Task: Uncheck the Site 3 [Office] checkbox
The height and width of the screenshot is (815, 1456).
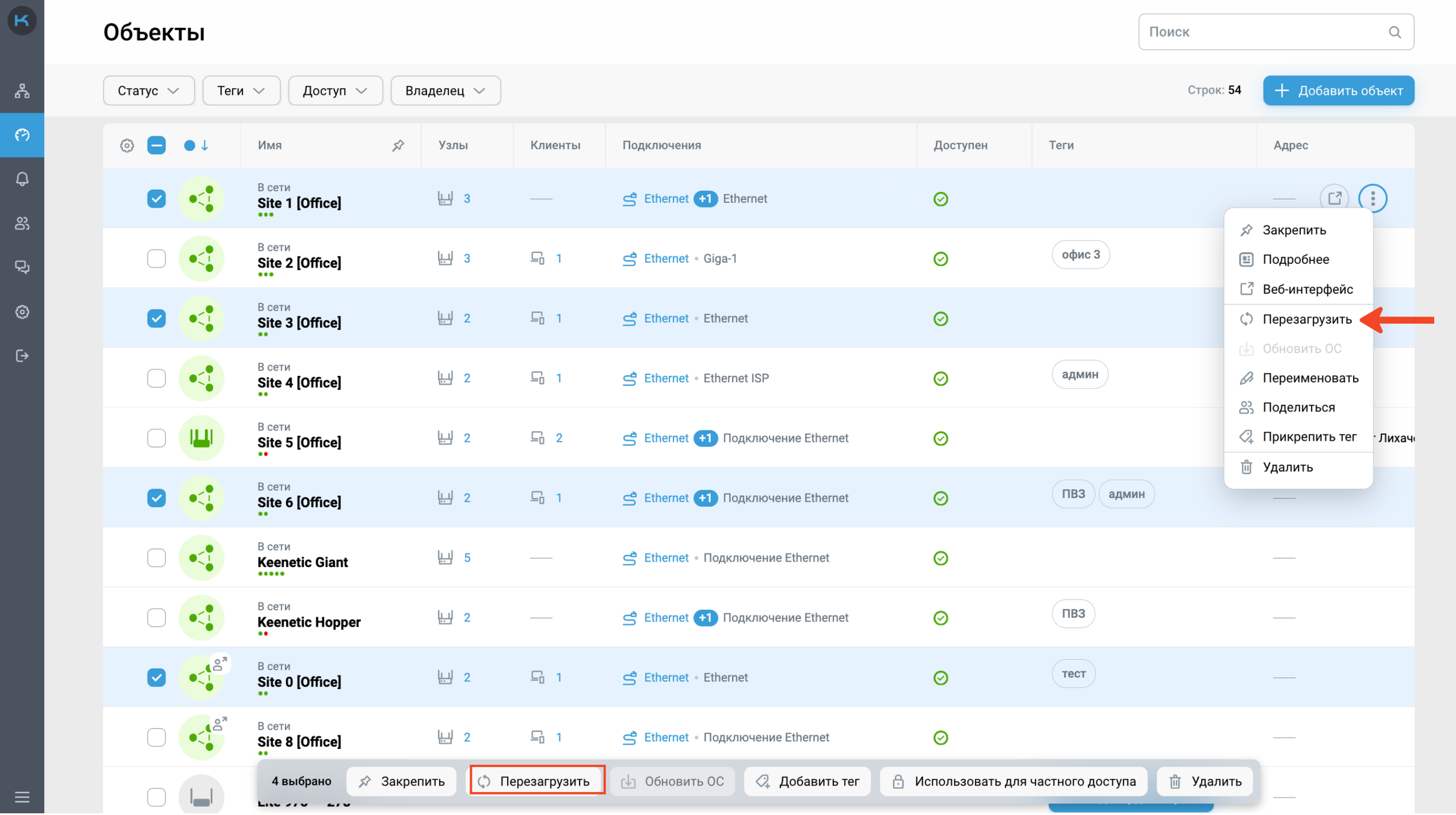Action: click(156, 318)
